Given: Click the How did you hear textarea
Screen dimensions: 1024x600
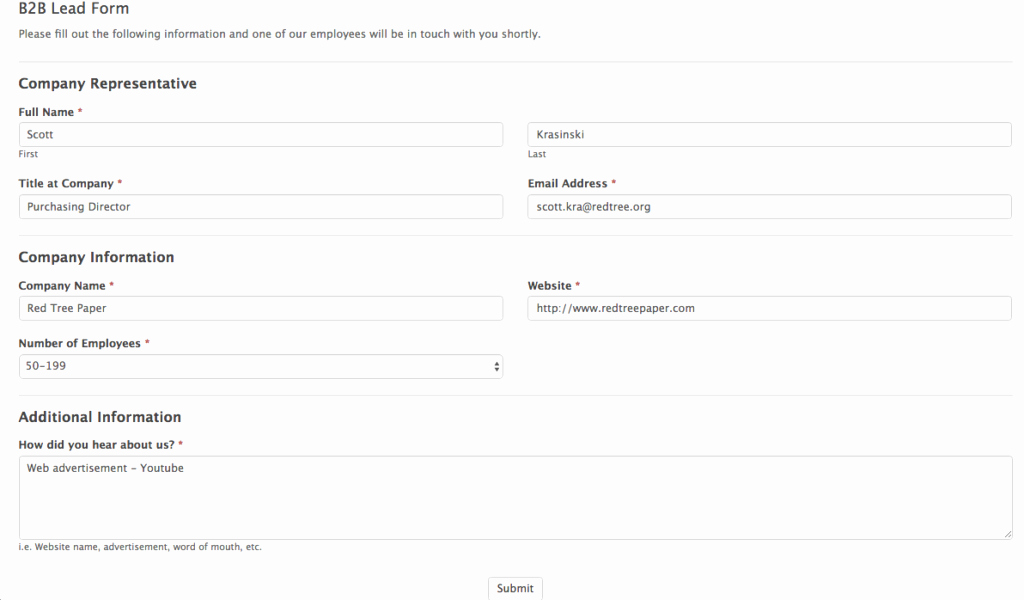Looking at the screenshot, I should pos(515,497).
